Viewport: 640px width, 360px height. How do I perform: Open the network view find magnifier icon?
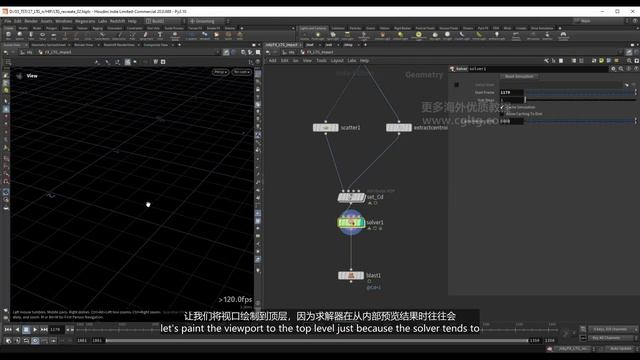coord(629,60)
